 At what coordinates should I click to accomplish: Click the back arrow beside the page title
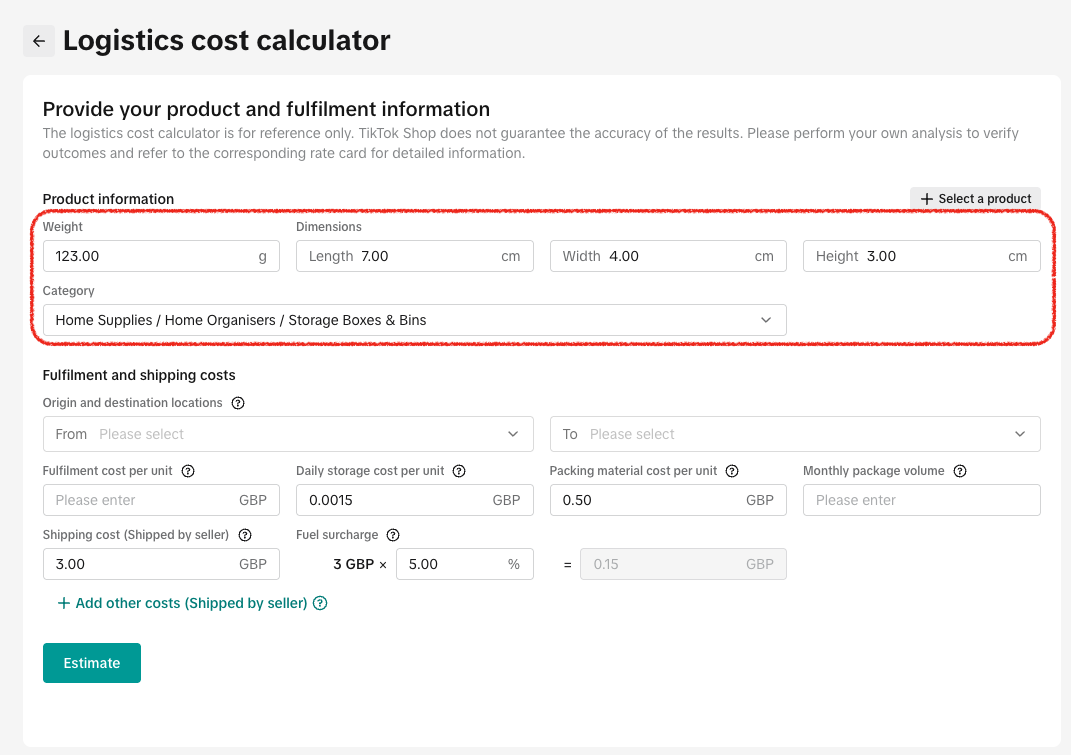click(39, 41)
